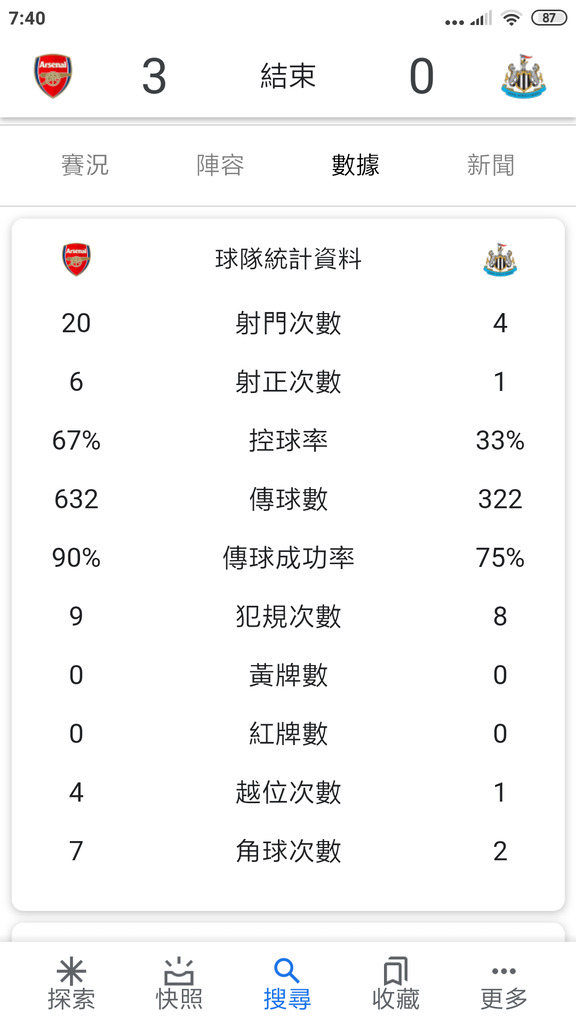The height and width of the screenshot is (1024, 576).
Task: Tap the Newcastle crest in score header
Action: click(523, 76)
